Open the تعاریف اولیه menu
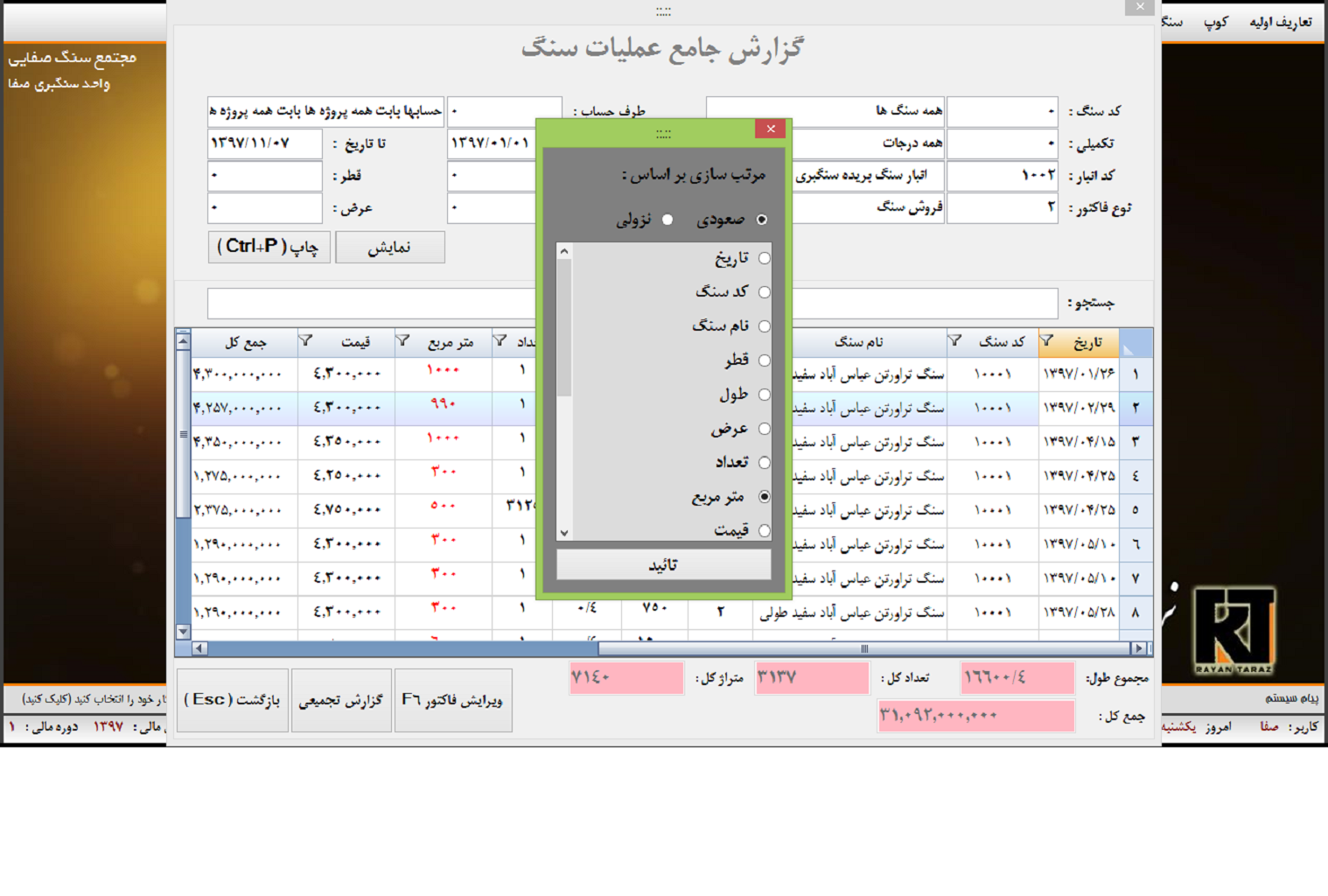 click(1280, 22)
